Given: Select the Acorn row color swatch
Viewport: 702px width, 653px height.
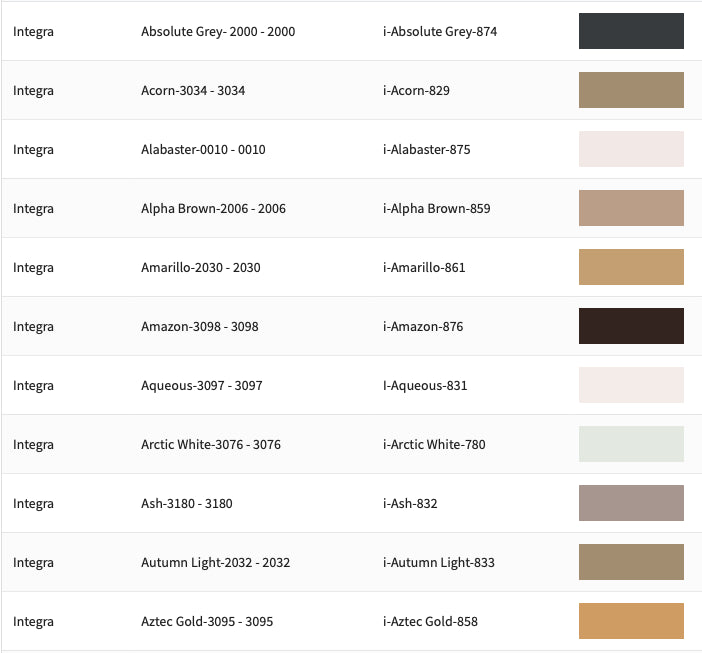Looking at the screenshot, I should (x=631, y=90).
